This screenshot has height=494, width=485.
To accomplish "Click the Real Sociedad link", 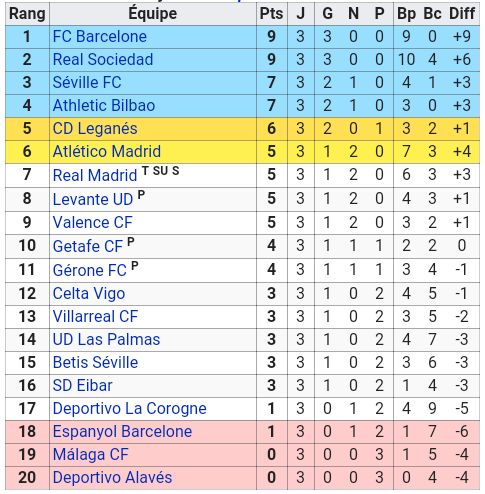I will click(103, 59).
